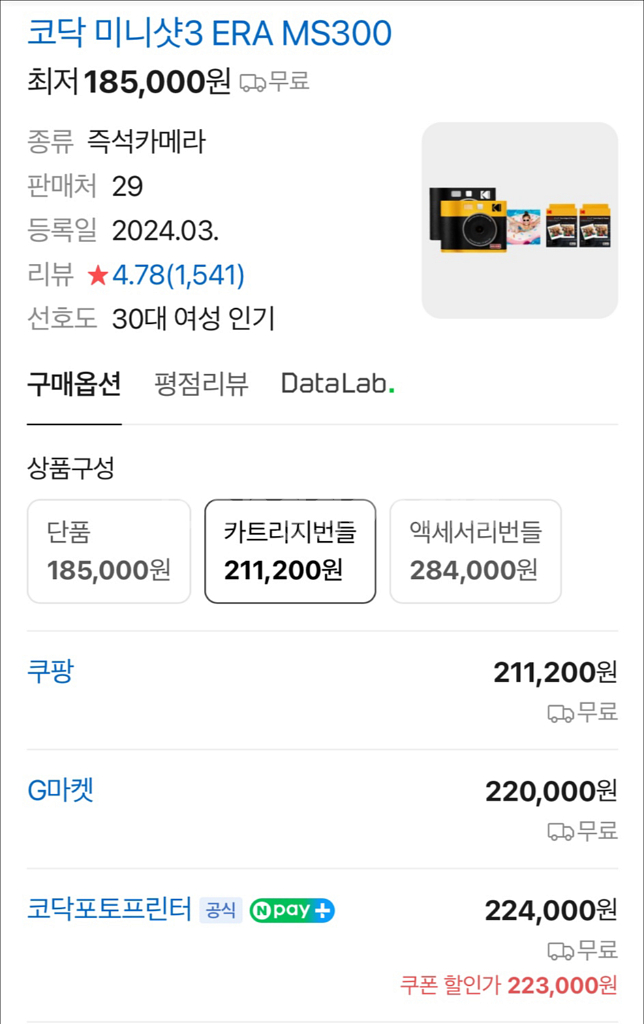Viewport: 644px width, 1024px height.
Task: Select the 단품 185,000원 option
Action: (x=109, y=551)
